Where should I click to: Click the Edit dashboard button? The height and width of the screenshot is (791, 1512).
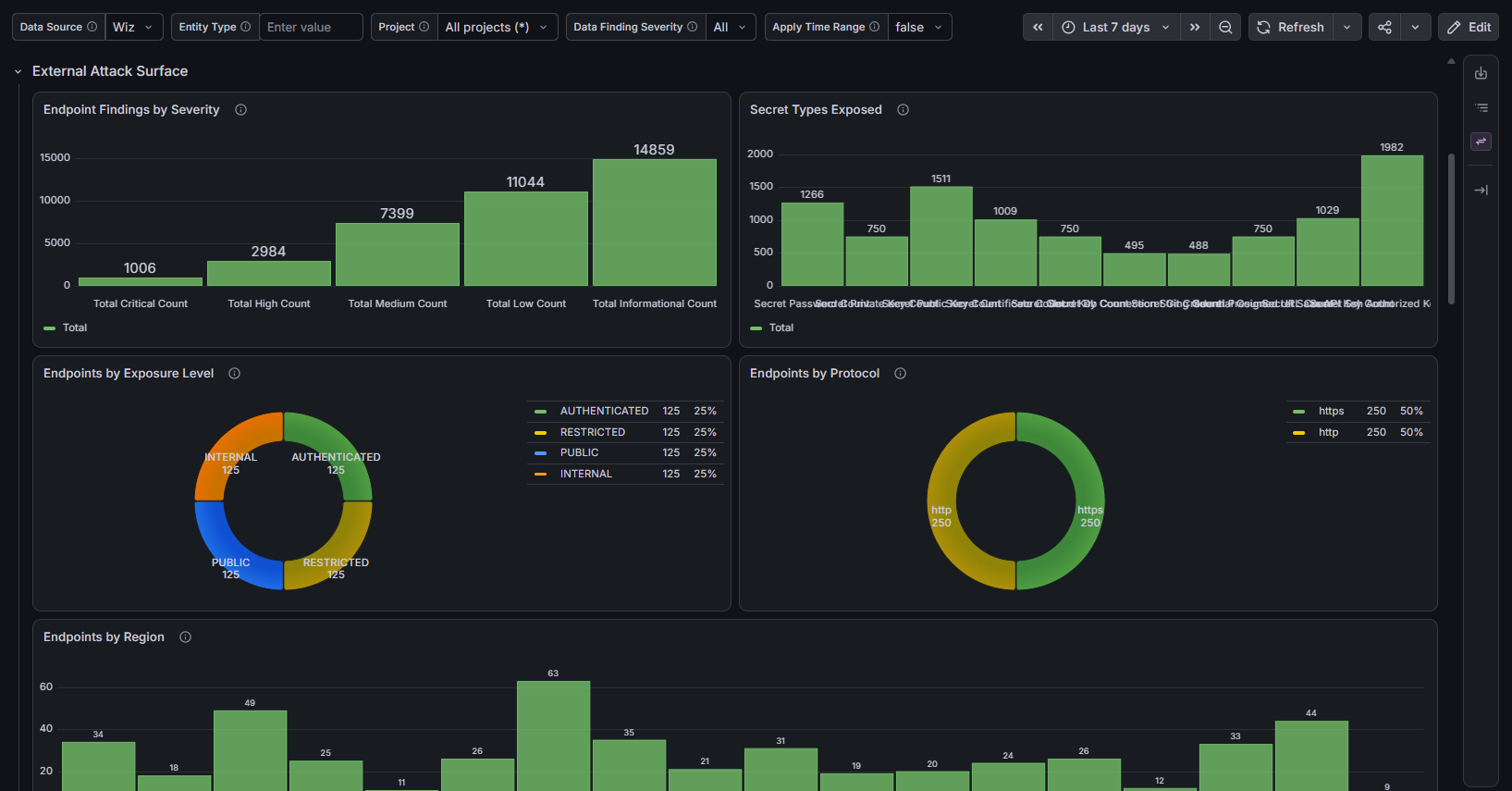point(1469,27)
